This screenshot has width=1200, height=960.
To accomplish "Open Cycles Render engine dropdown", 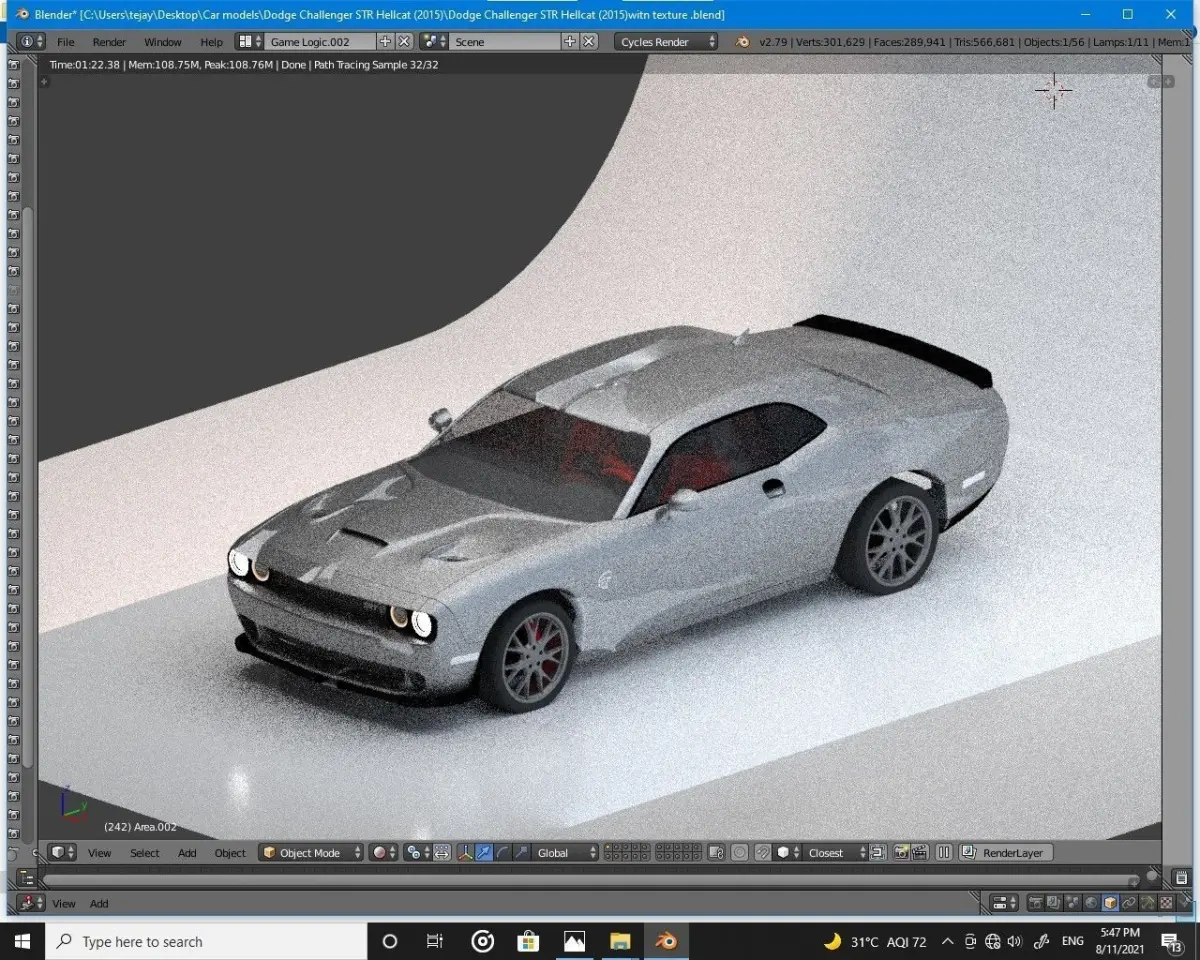I will tap(665, 42).
